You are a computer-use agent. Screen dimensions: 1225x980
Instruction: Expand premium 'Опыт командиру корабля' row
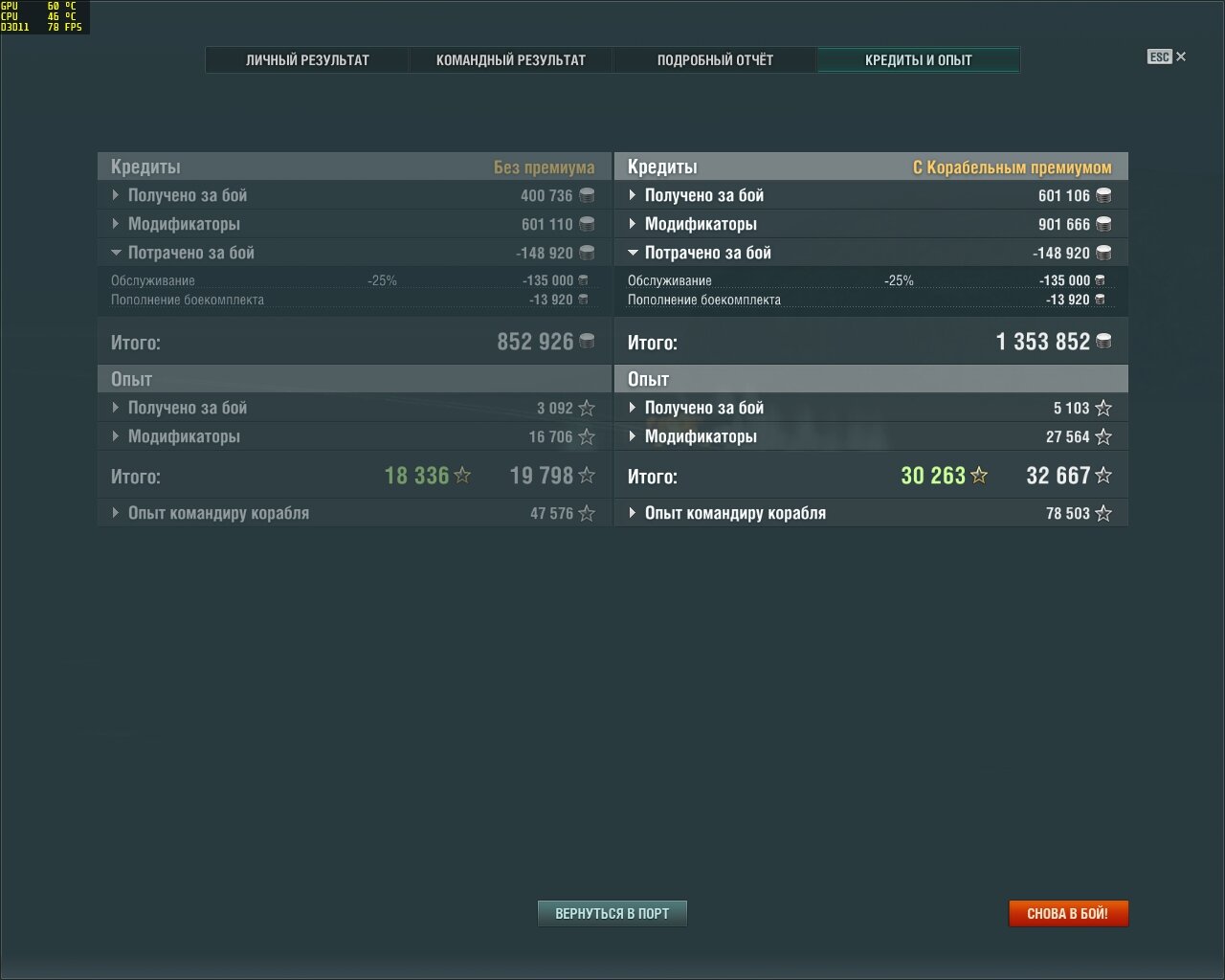click(871, 513)
